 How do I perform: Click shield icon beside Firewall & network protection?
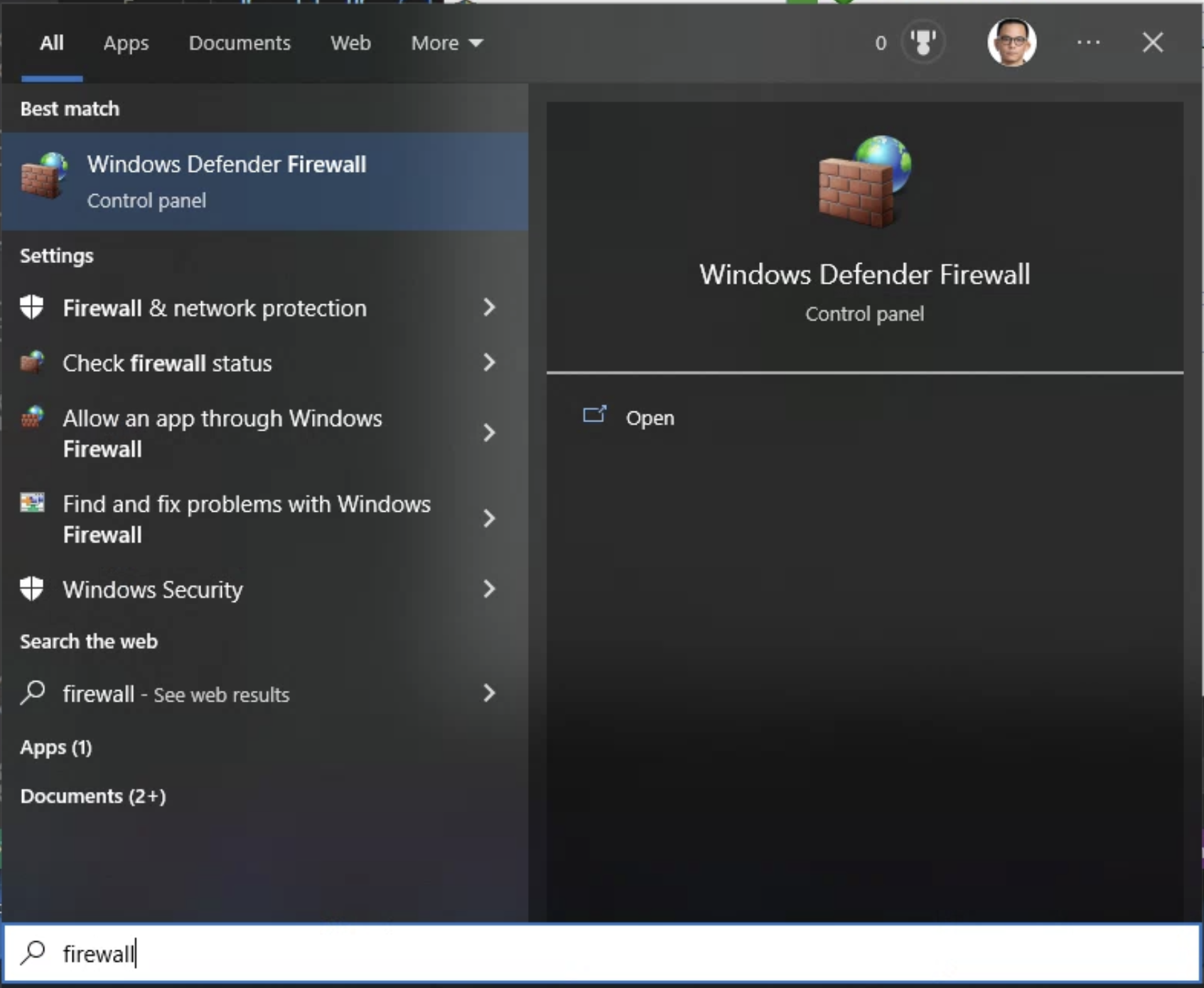tap(32, 308)
